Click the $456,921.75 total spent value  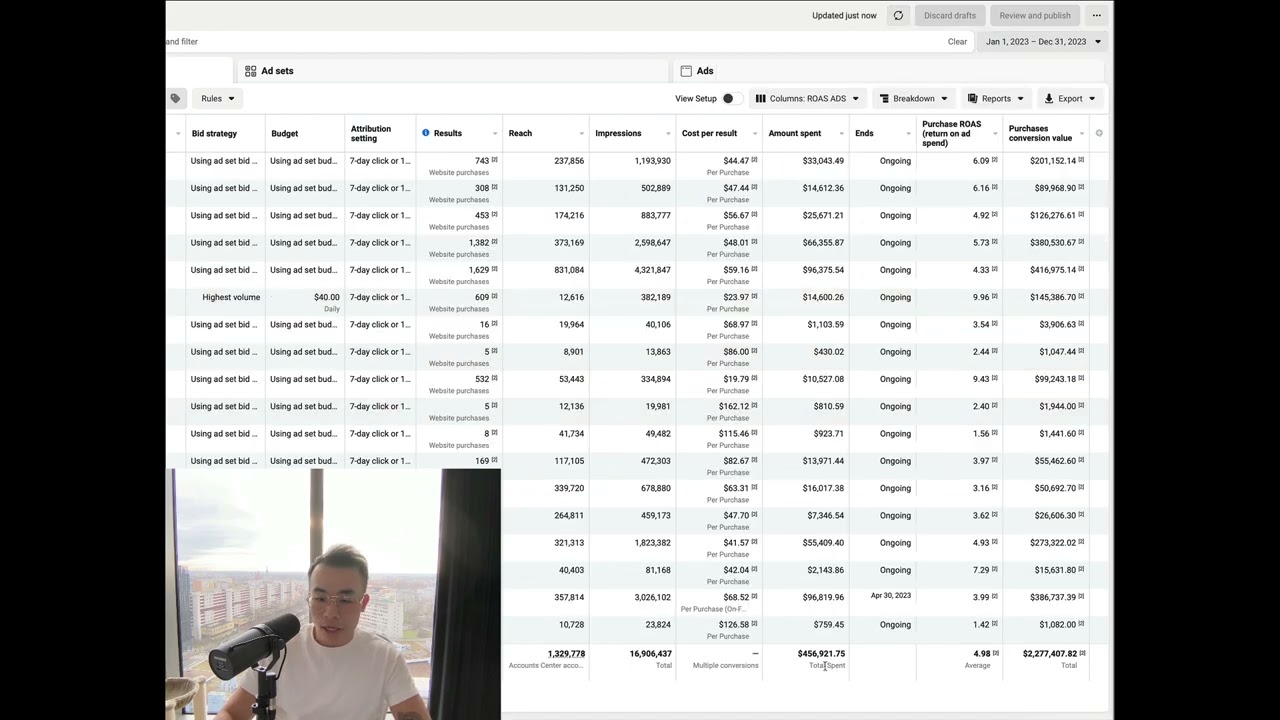point(821,653)
